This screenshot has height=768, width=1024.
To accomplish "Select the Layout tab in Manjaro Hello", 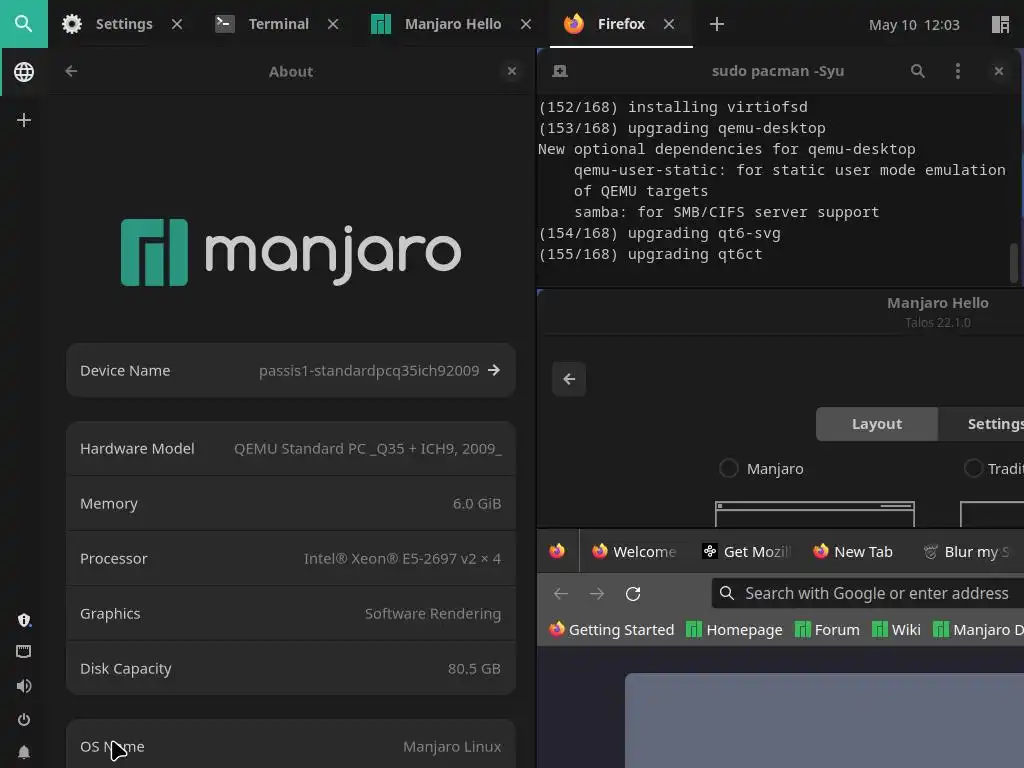I will 876,424.
